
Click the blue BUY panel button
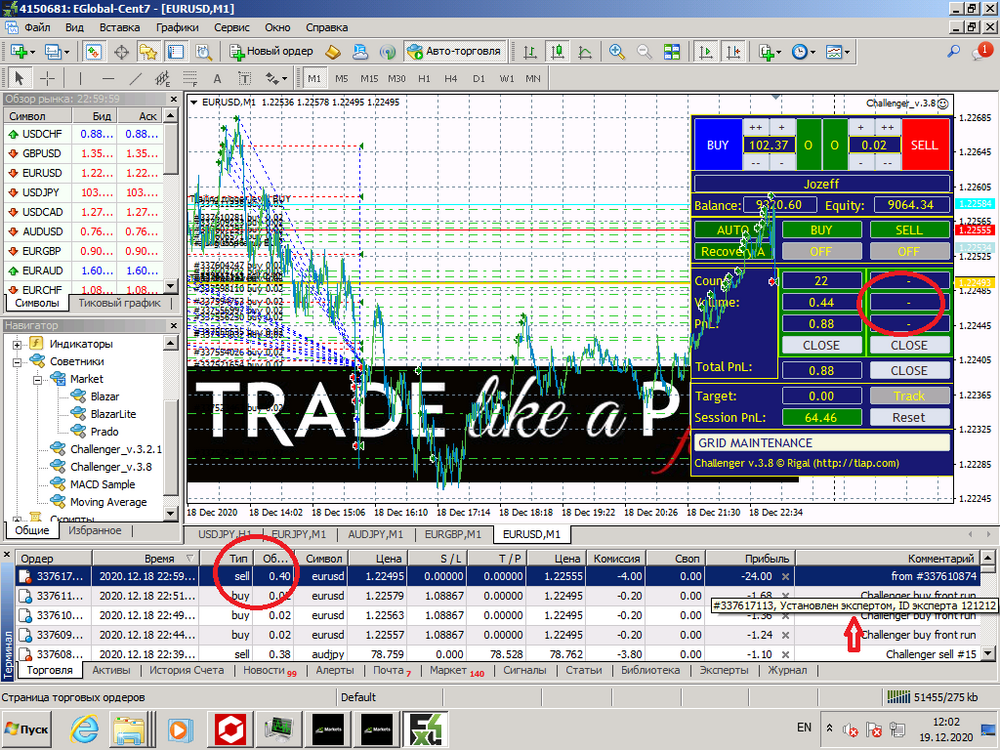click(x=717, y=145)
